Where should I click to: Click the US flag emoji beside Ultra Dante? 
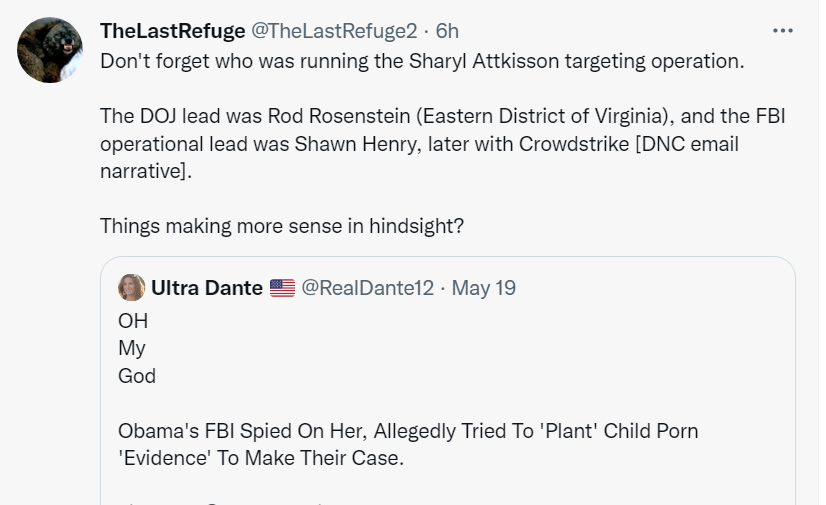283,289
